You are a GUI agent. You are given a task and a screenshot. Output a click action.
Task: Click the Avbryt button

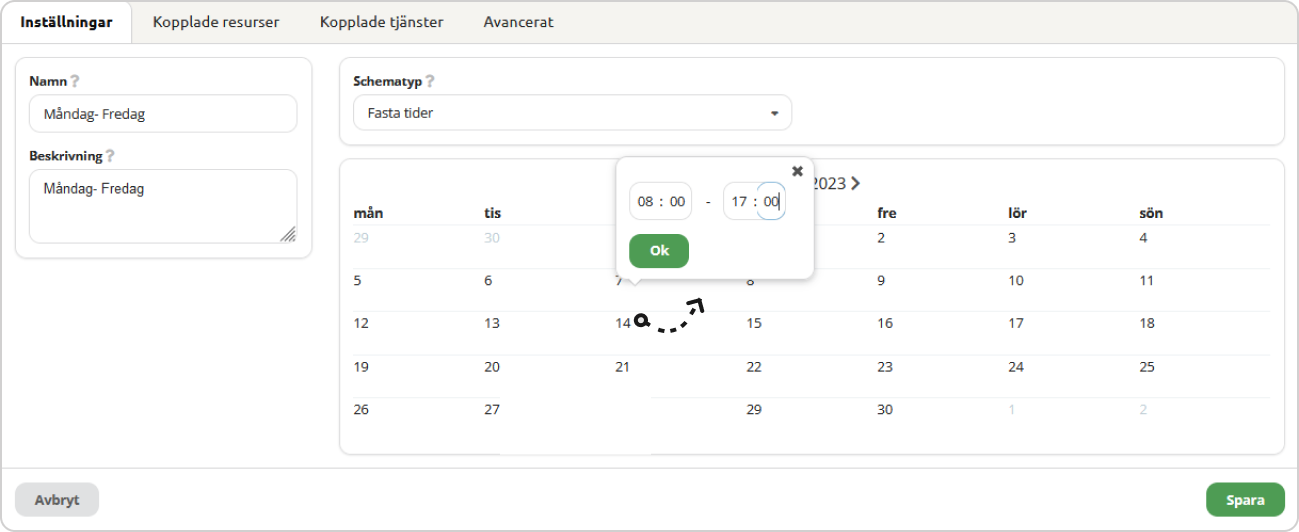click(x=57, y=500)
